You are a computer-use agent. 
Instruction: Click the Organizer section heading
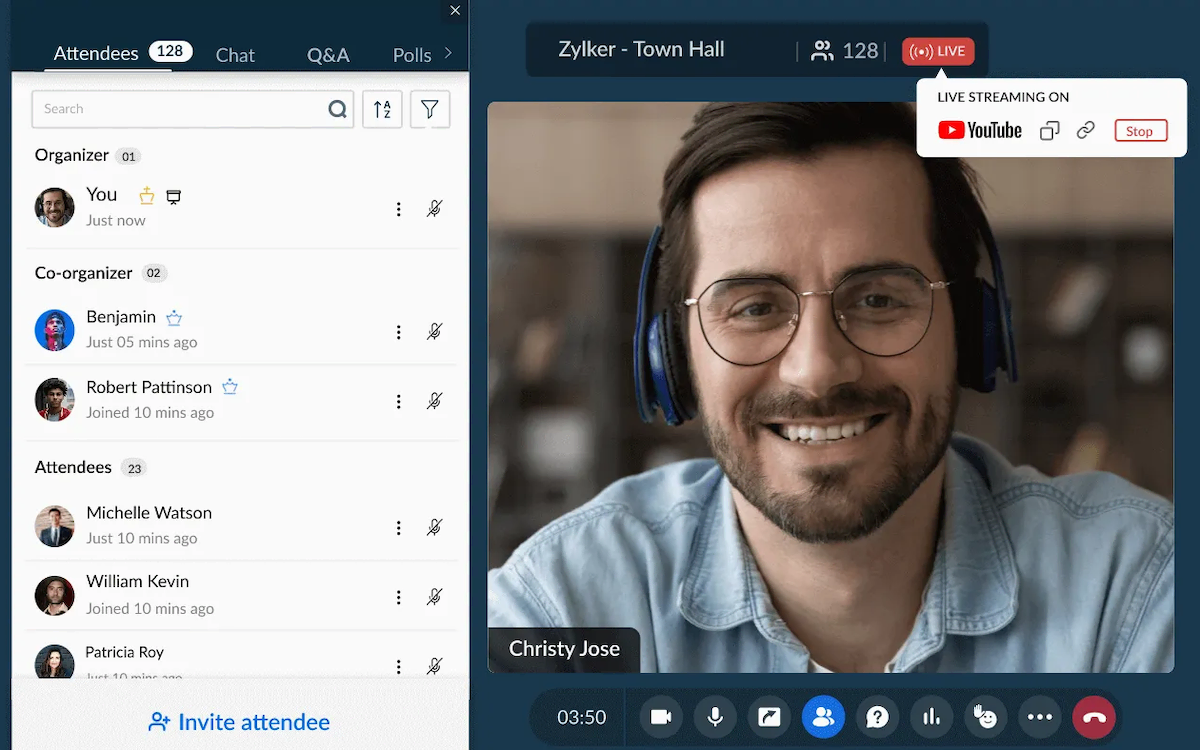pos(72,155)
